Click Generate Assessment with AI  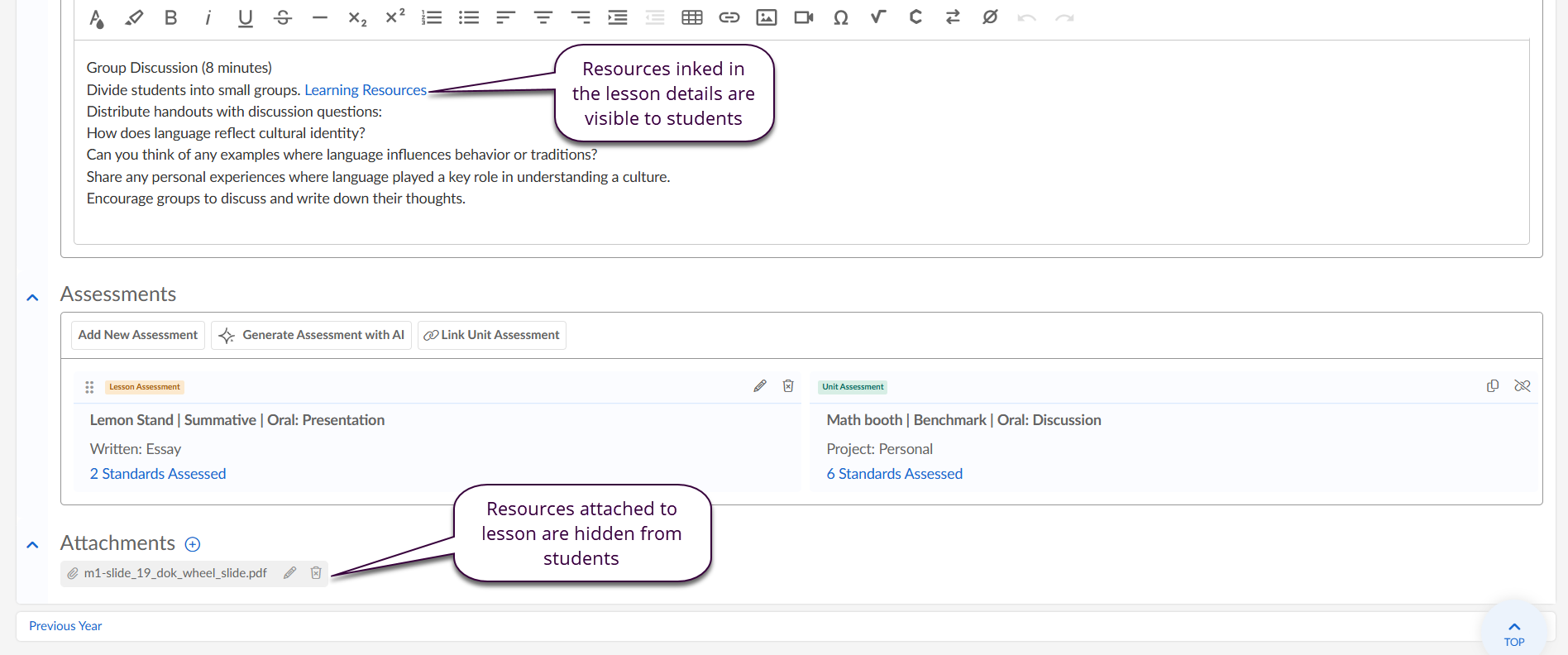(x=311, y=335)
